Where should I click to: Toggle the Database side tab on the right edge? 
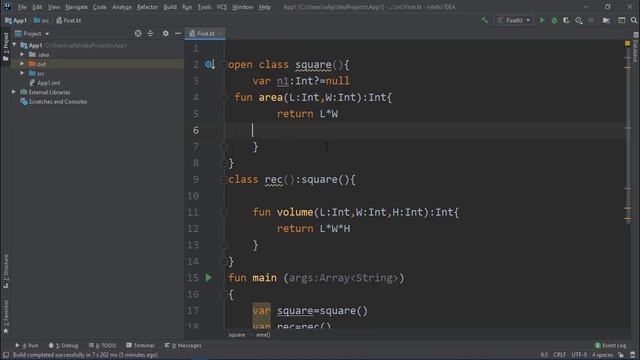636,47
